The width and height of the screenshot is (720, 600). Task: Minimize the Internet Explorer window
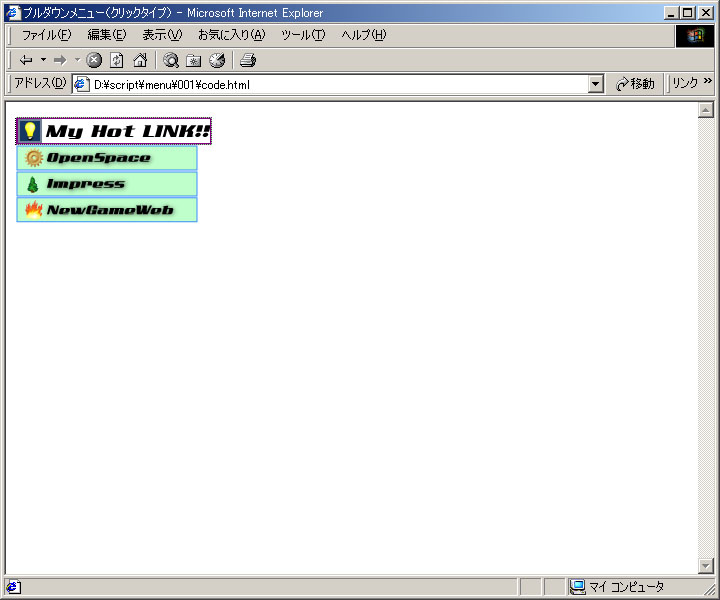tap(671, 13)
